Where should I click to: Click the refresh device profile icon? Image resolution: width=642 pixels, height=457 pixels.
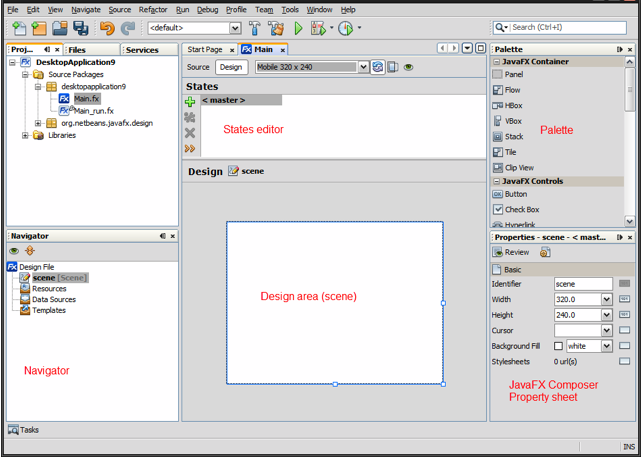click(x=378, y=67)
